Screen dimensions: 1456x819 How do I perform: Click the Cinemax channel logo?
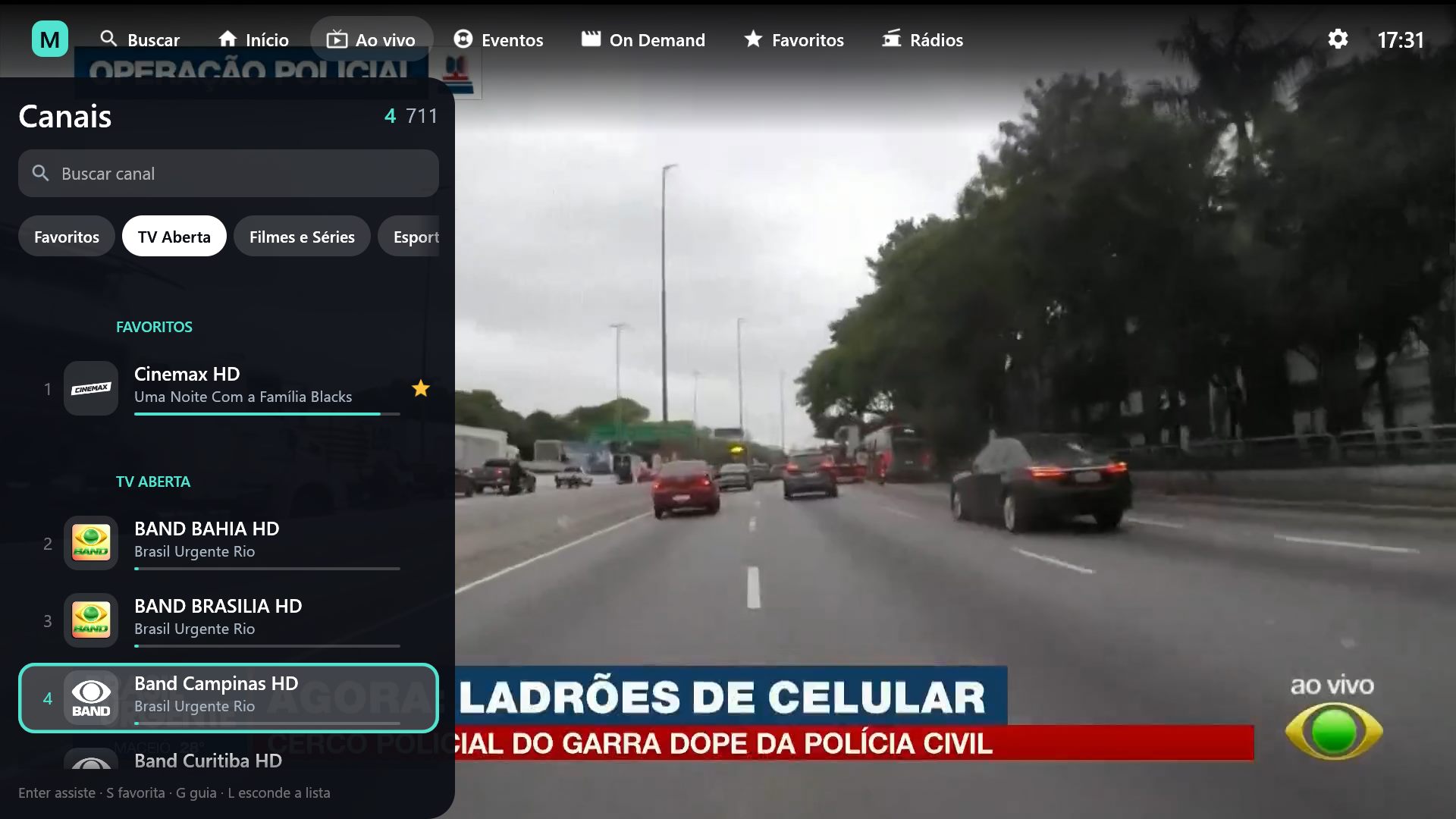91,388
